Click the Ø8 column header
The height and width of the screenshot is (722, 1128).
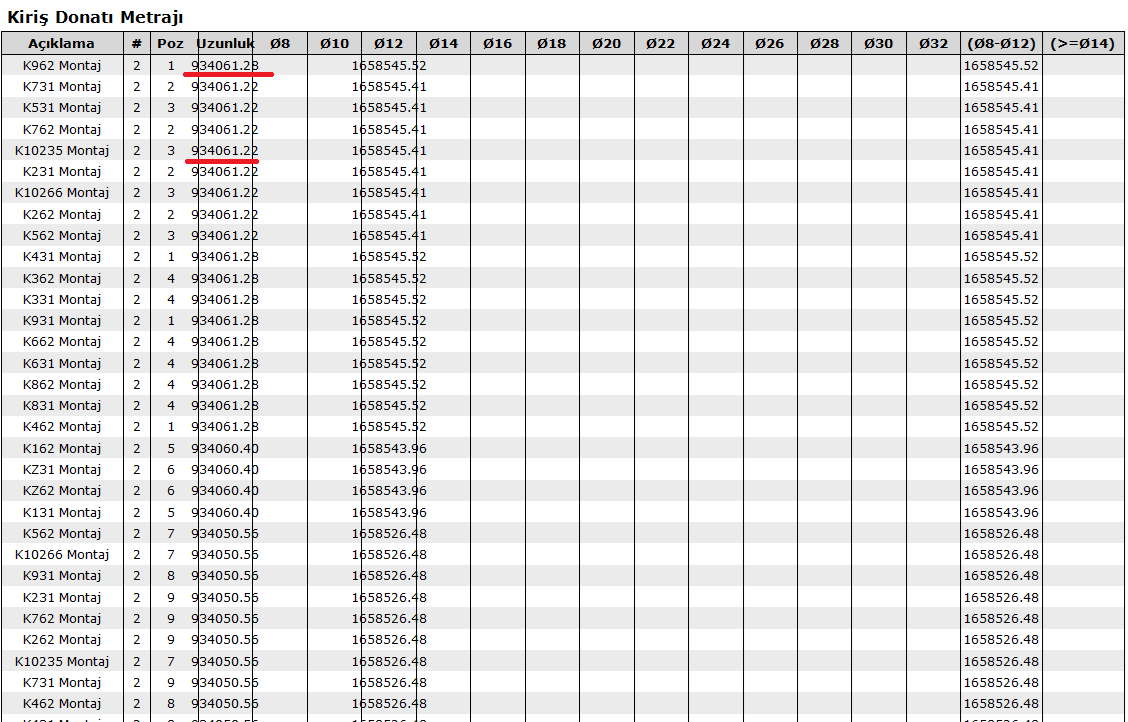[281, 44]
